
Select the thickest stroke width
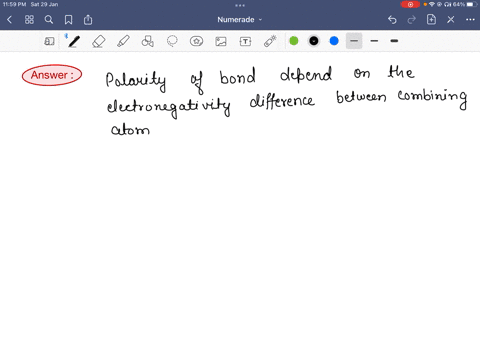coord(394,41)
